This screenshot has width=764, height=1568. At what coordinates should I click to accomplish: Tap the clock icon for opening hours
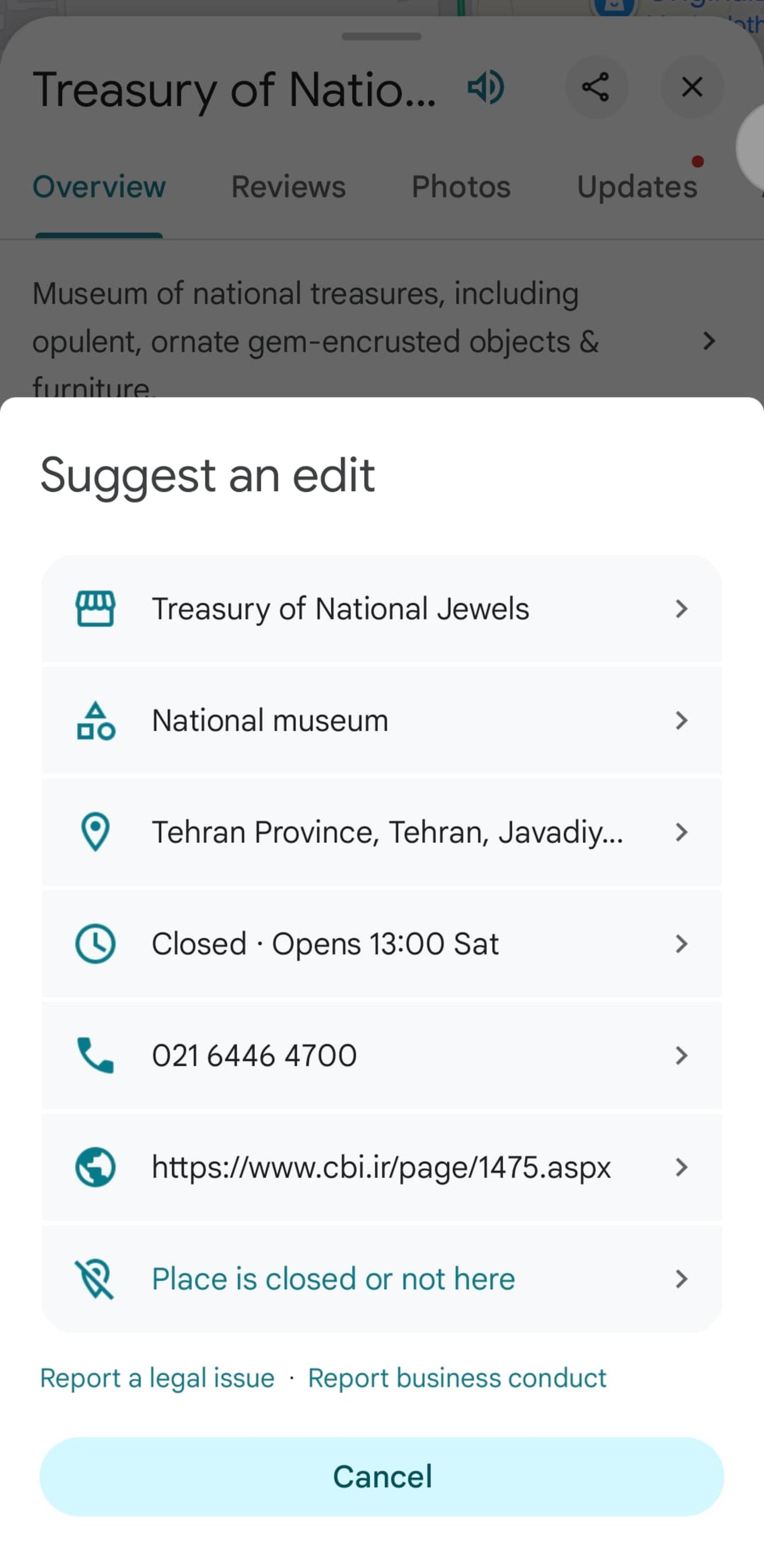pyautogui.click(x=95, y=944)
